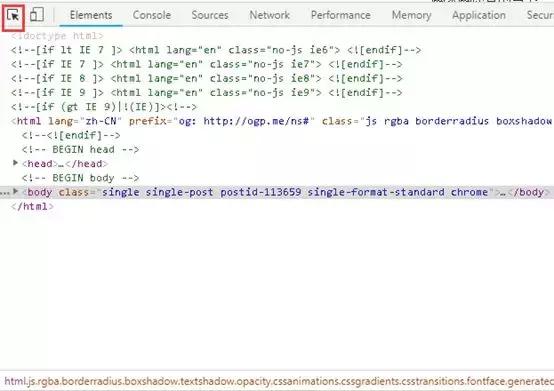Select the closing </html> tag line
Screen dimensions: 554x391
point(32,206)
